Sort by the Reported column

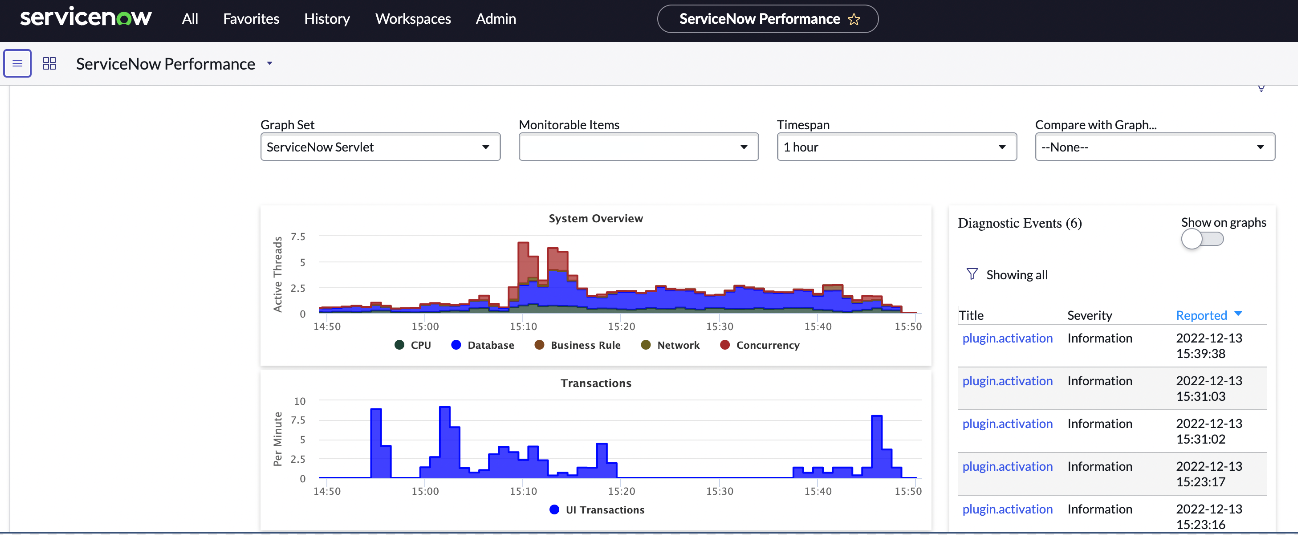[1201, 315]
